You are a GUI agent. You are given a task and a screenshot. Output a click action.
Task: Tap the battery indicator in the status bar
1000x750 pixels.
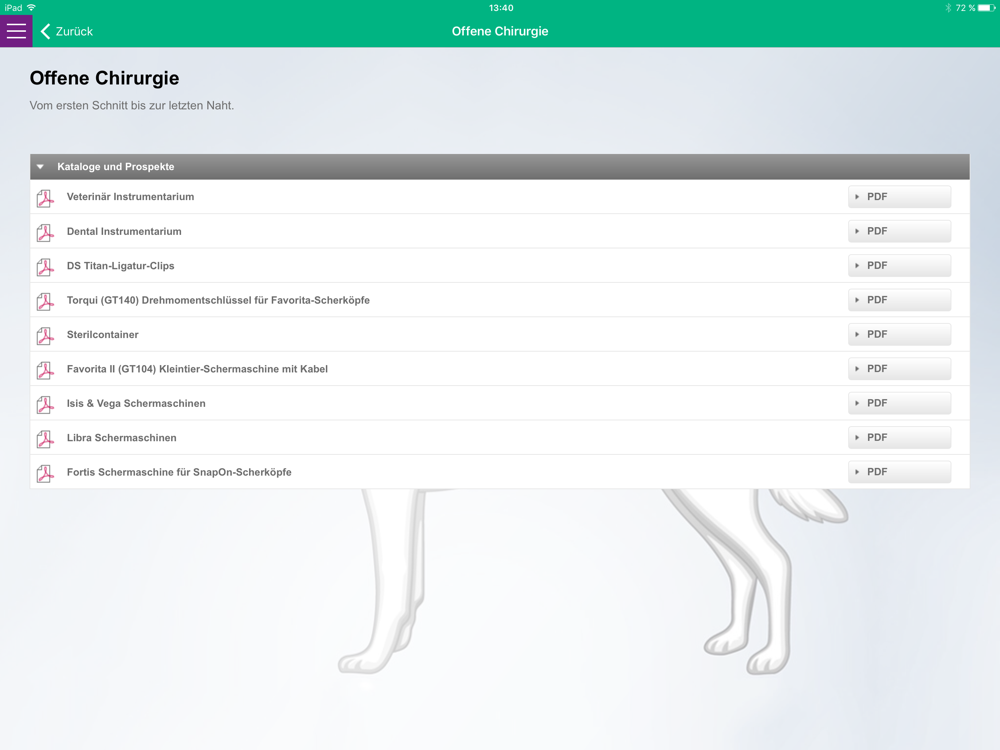(987, 8)
